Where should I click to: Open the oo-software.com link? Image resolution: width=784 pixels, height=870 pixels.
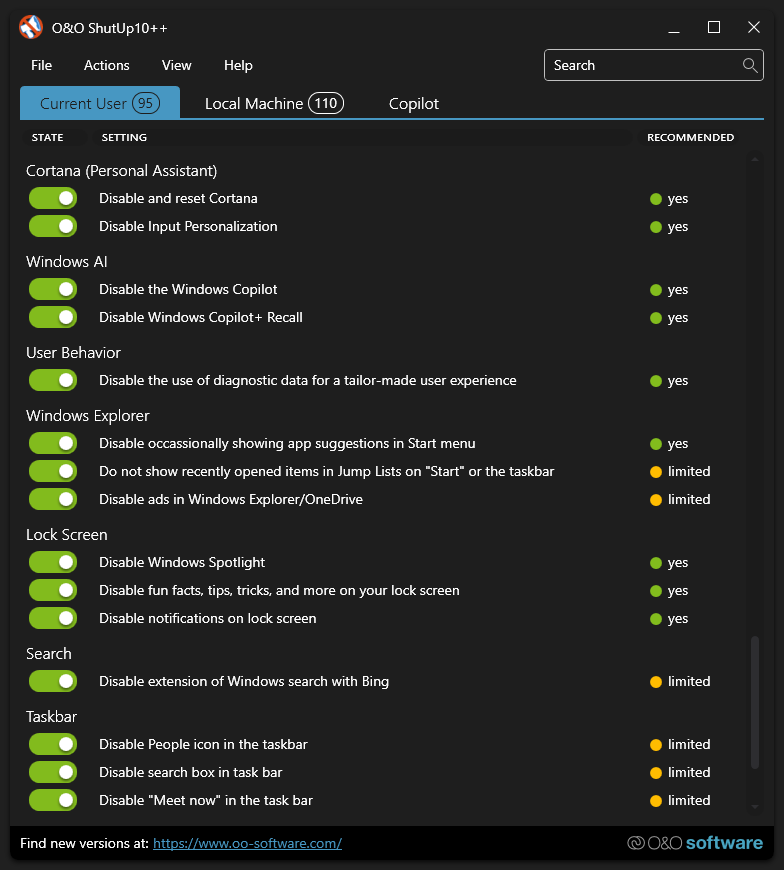coord(247,844)
